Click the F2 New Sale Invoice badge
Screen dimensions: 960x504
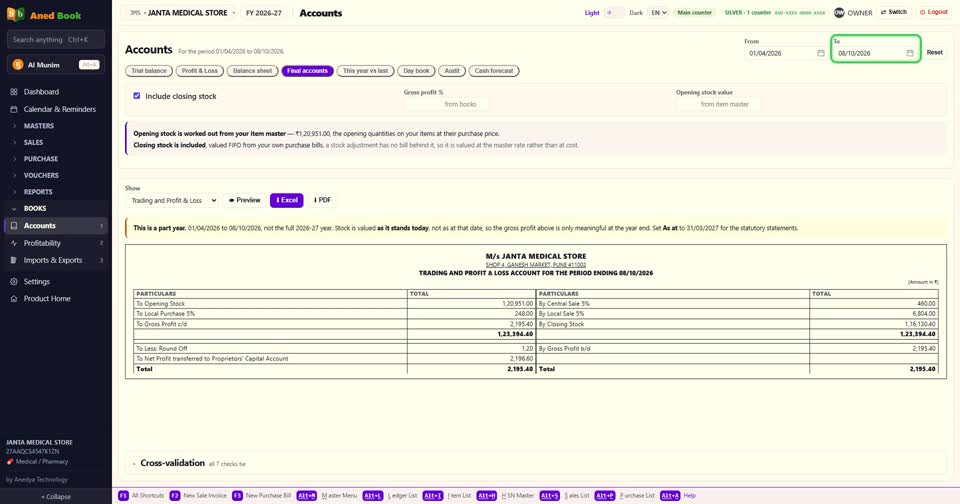click(174, 495)
